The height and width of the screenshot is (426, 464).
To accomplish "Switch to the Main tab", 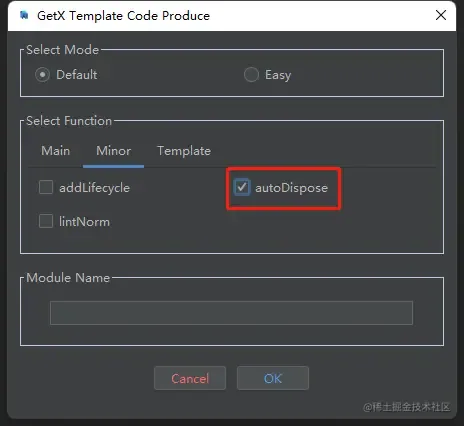I will point(56,151).
